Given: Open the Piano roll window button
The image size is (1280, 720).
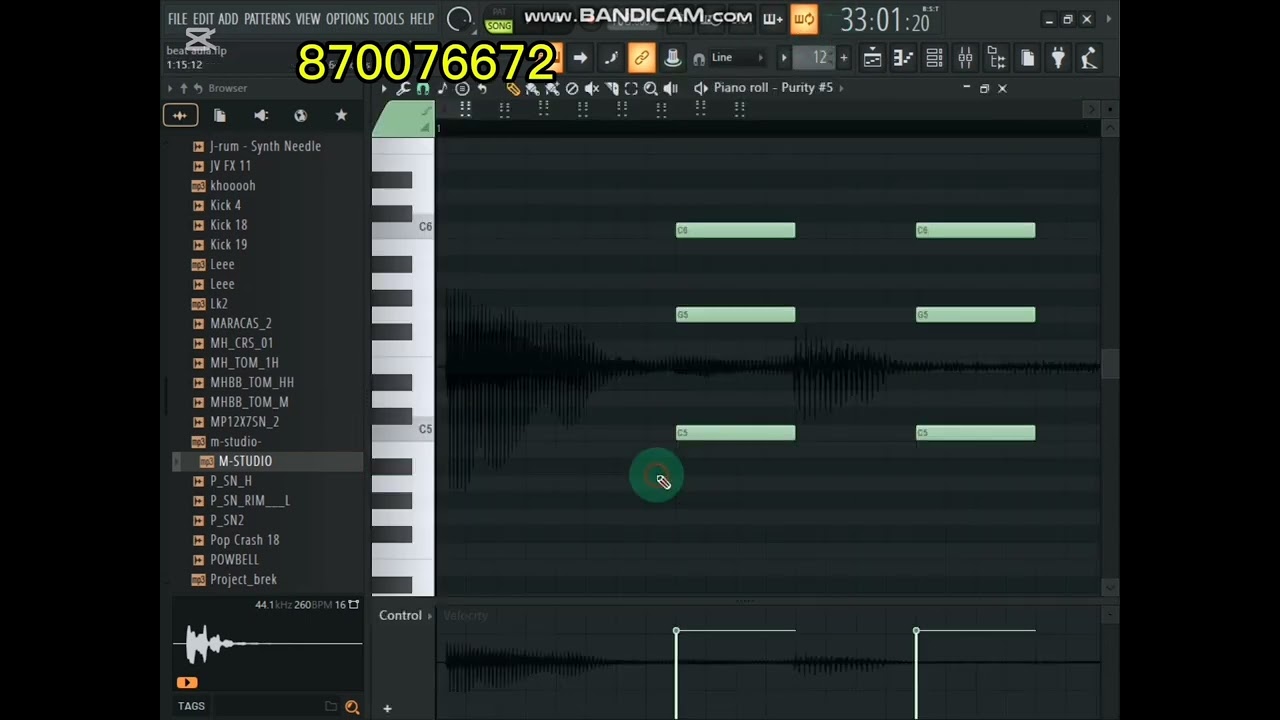Looking at the screenshot, I should (903, 58).
